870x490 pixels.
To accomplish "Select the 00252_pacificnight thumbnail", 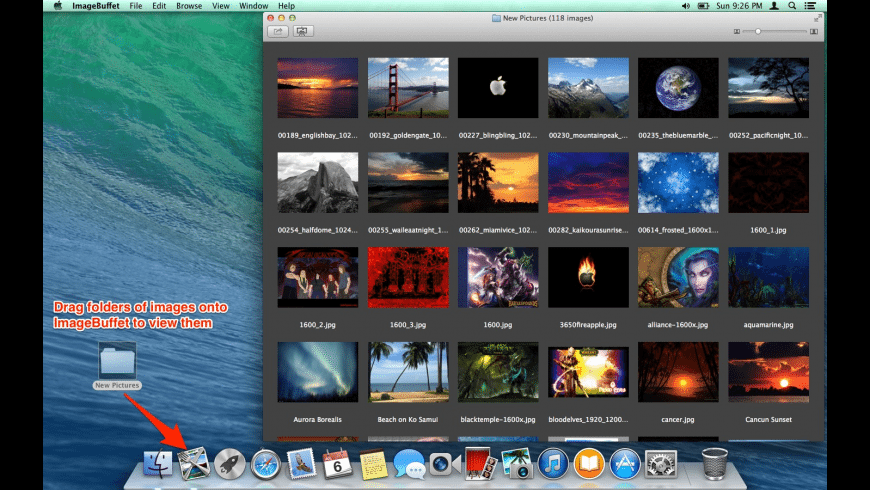I will click(768, 88).
